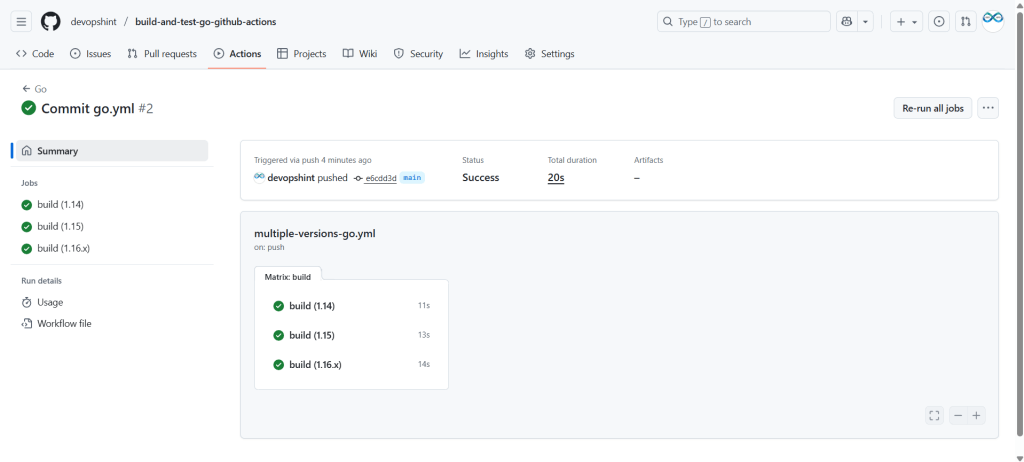This screenshot has height=462, width=1024.
Task: Click the 20s total duration link
Action: pos(556,178)
